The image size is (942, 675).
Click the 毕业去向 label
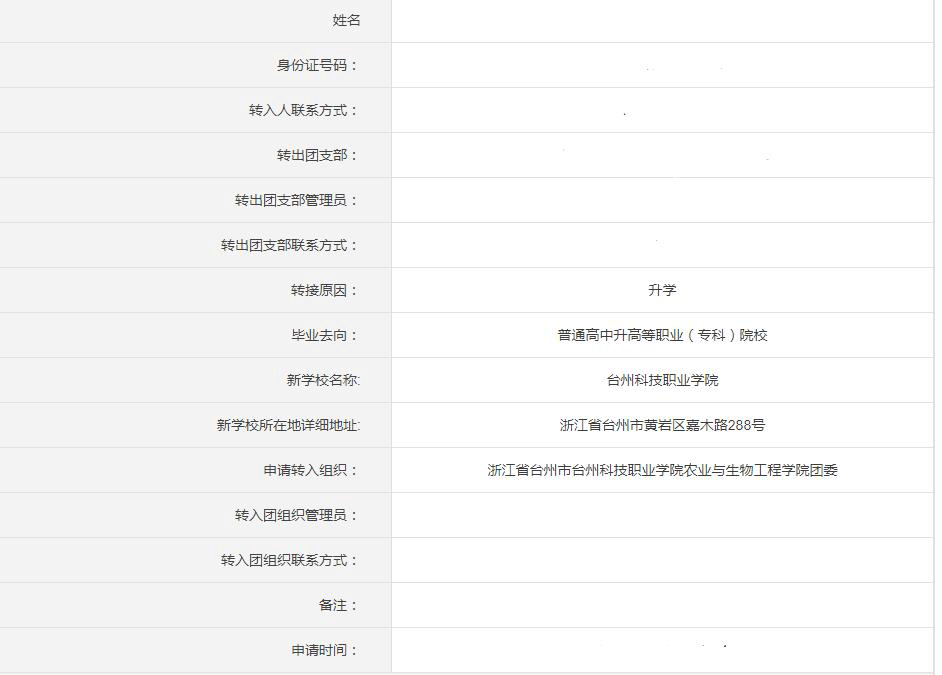[324, 335]
